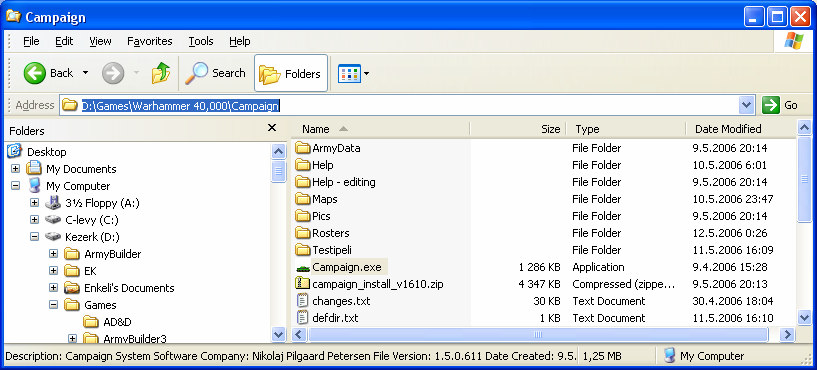Select the C-levy (C:) drive icon

[53, 219]
